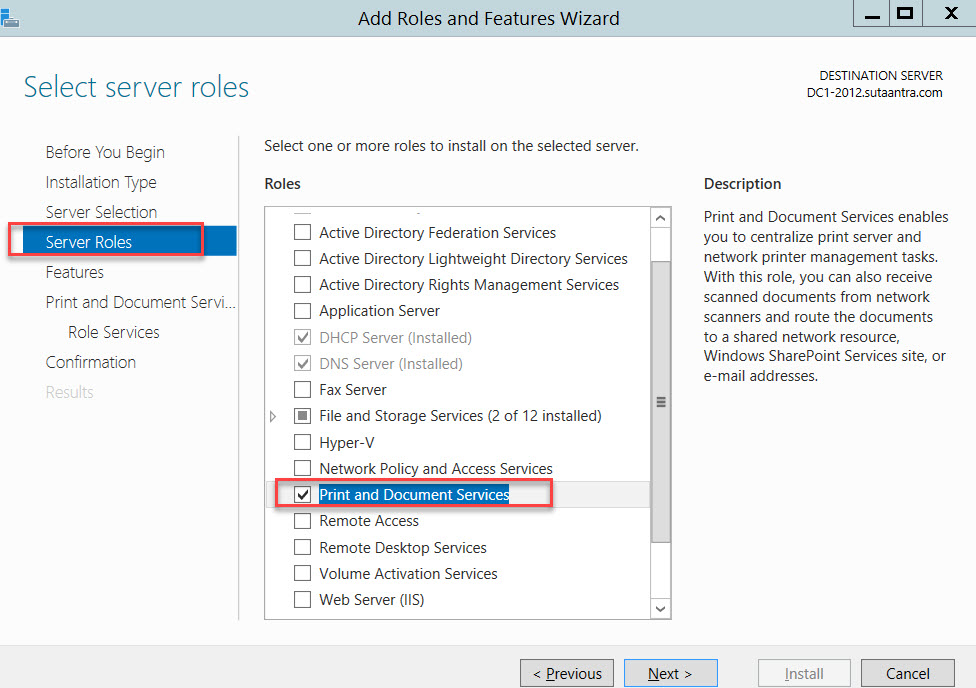
Task: Click the Next button
Action: point(670,672)
